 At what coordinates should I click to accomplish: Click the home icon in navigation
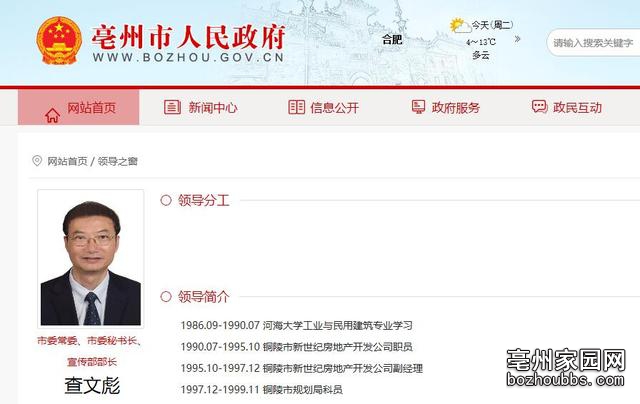point(52,115)
